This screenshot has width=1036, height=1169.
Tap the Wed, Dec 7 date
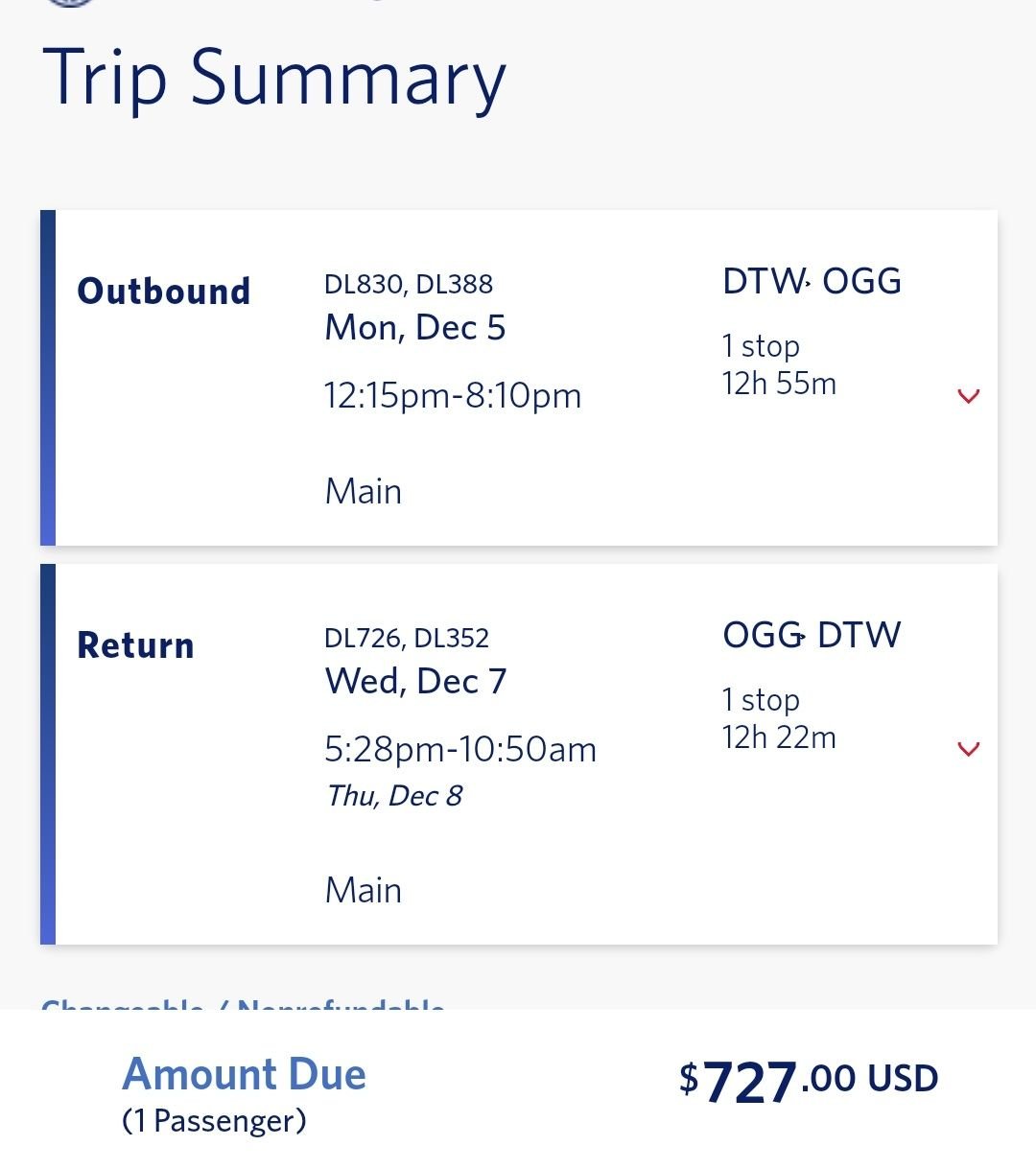(x=415, y=682)
